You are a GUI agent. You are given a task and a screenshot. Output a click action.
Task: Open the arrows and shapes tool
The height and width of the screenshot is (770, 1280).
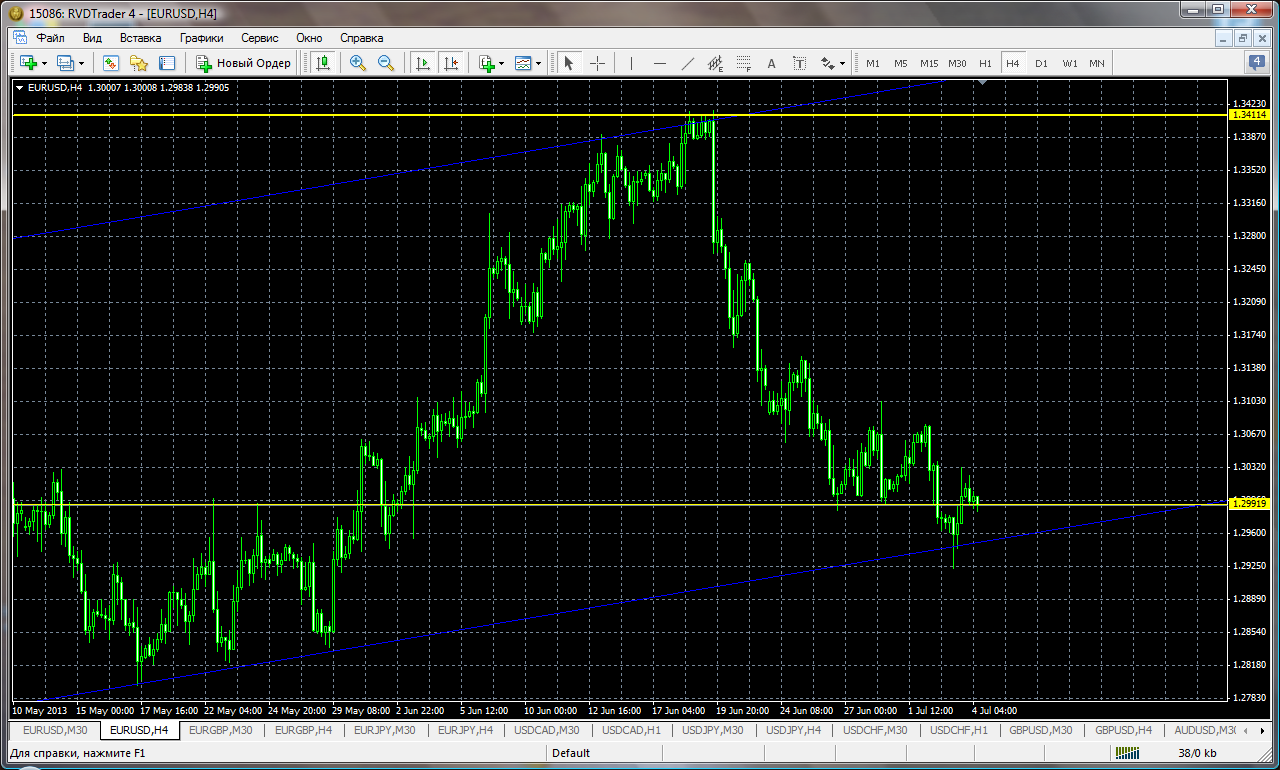[827, 63]
